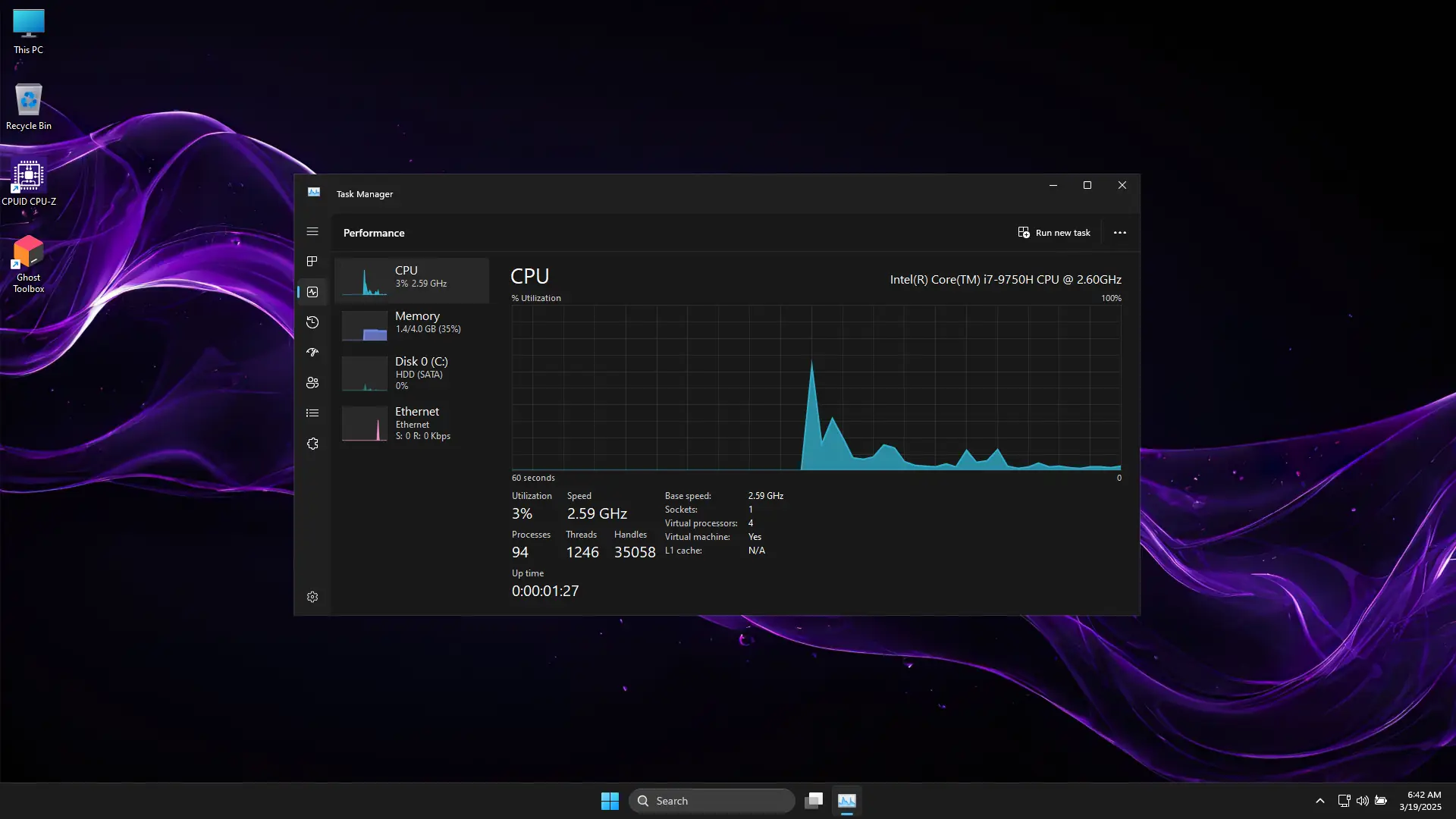Image resolution: width=1456 pixels, height=819 pixels.
Task: Click the volume icon in system tray
Action: 1362,801
